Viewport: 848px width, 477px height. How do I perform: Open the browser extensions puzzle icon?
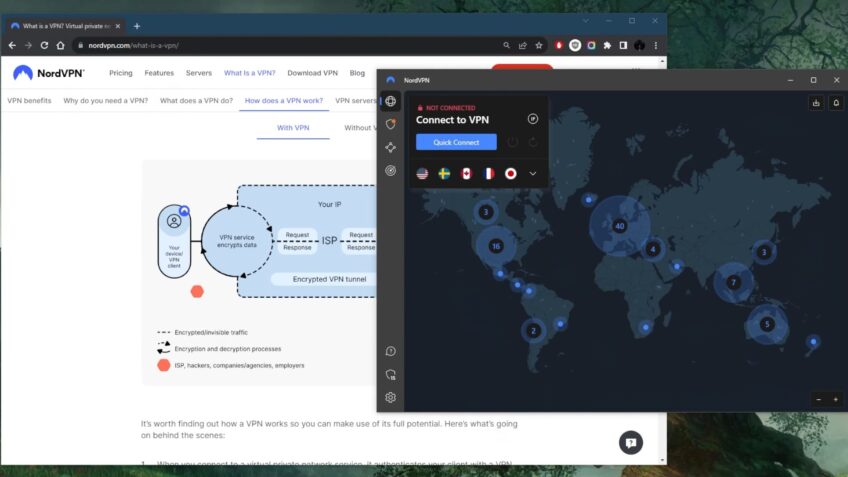[607, 45]
